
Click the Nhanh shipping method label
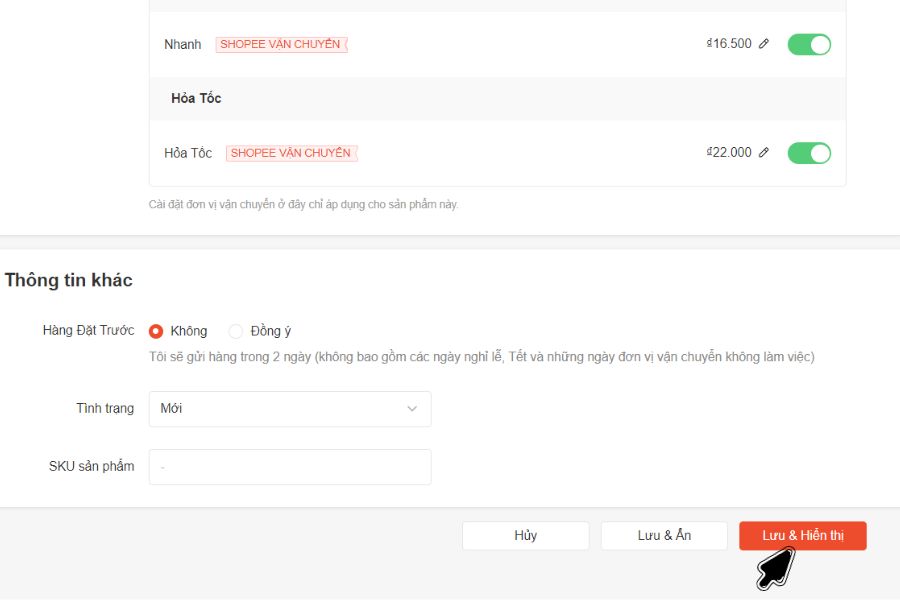pos(183,44)
